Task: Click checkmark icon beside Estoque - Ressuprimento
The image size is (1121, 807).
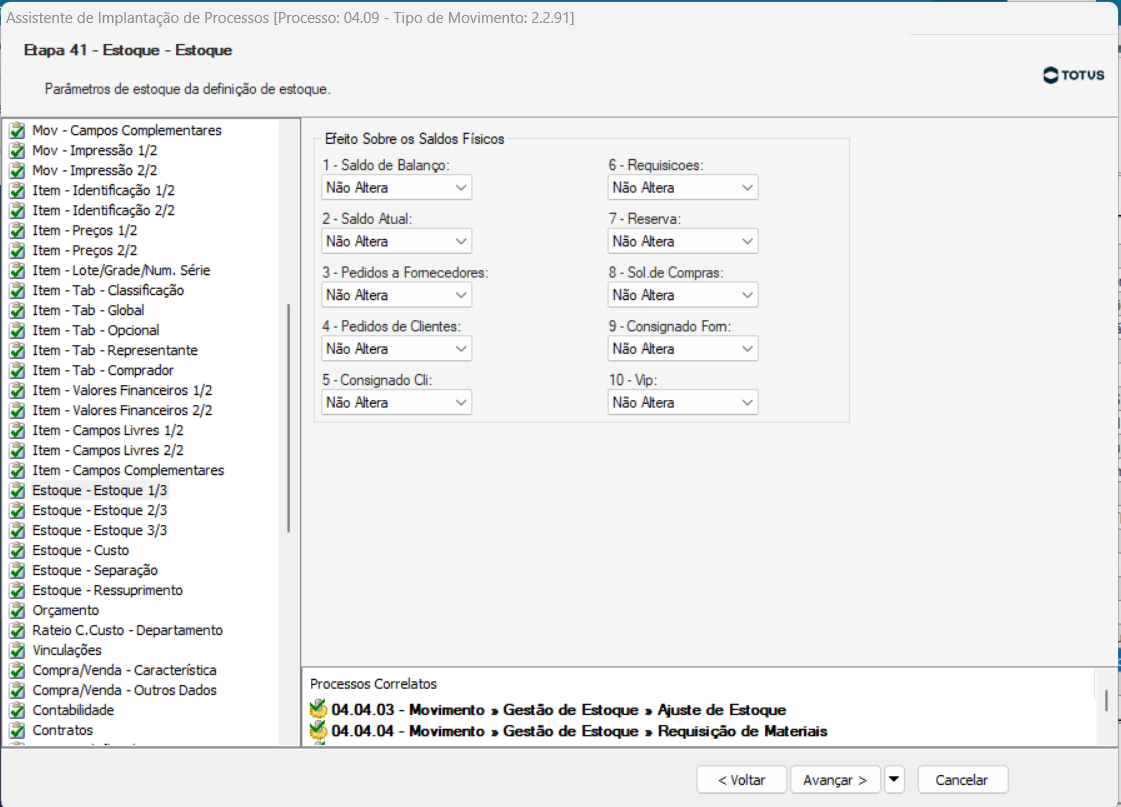Action: click(17, 591)
